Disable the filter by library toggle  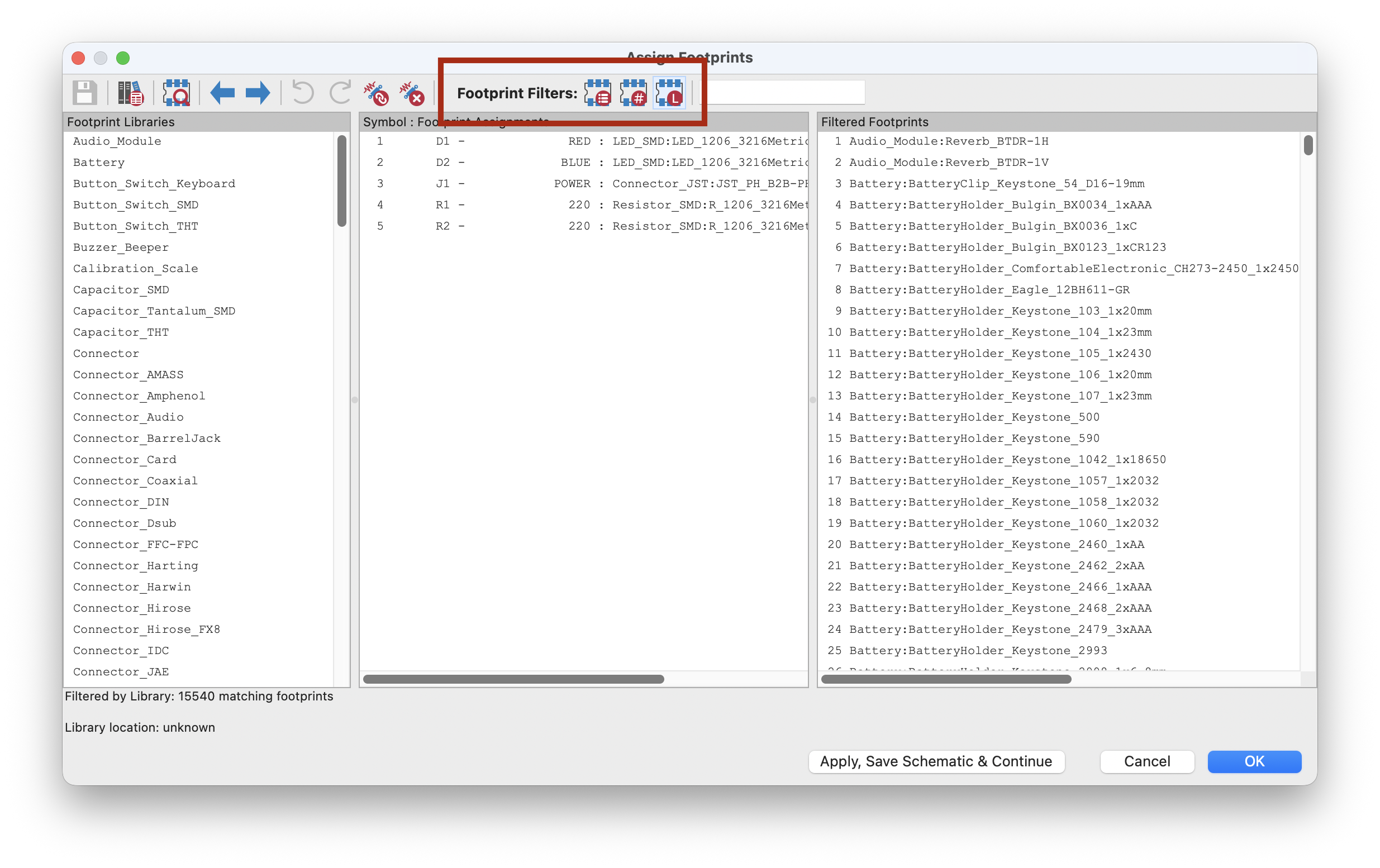(x=669, y=93)
